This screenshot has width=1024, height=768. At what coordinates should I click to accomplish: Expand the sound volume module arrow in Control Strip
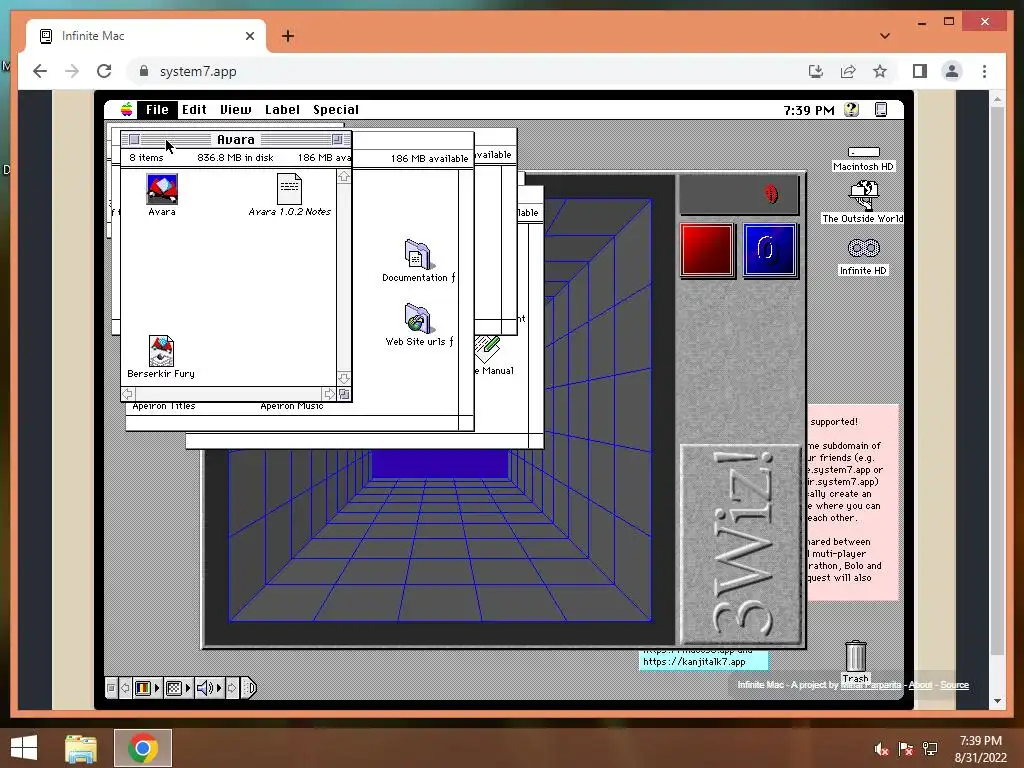(x=219, y=688)
